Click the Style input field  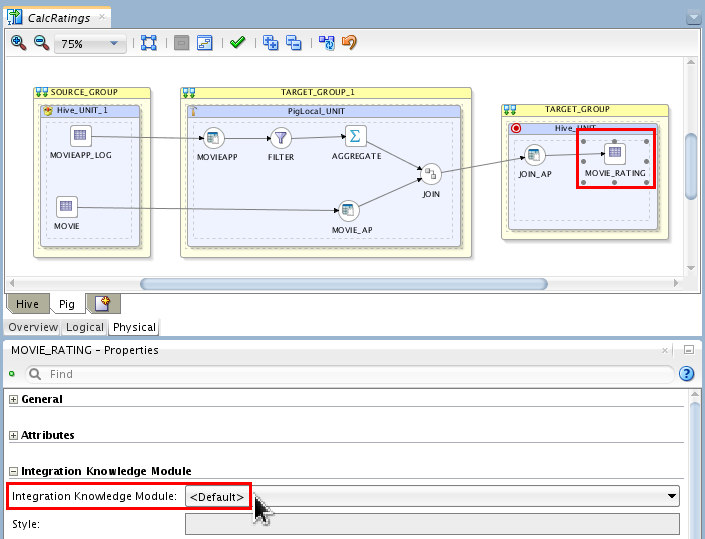point(432,524)
